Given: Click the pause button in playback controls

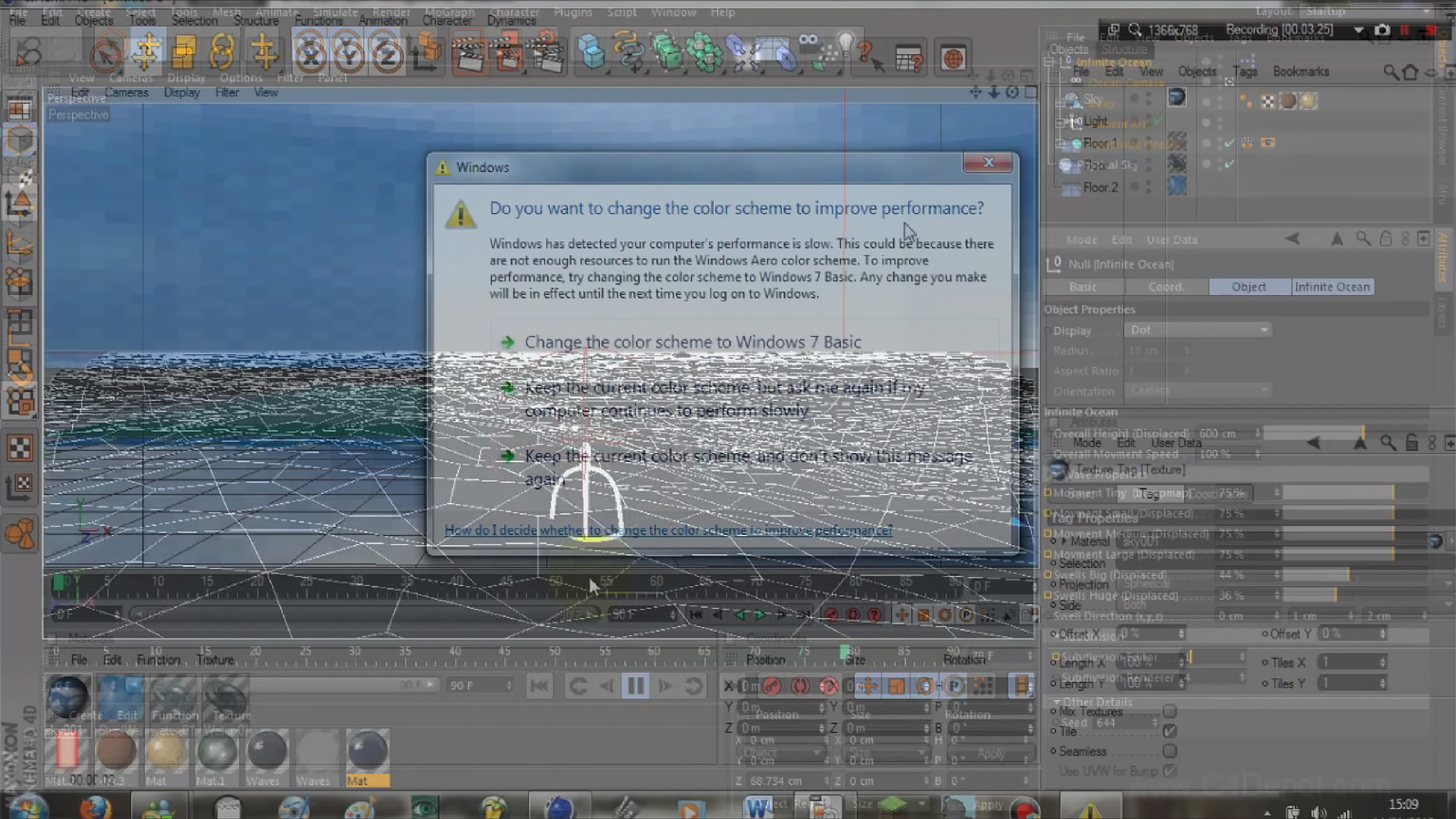Looking at the screenshot, I should pyautogui.click(x=635, y=686).
